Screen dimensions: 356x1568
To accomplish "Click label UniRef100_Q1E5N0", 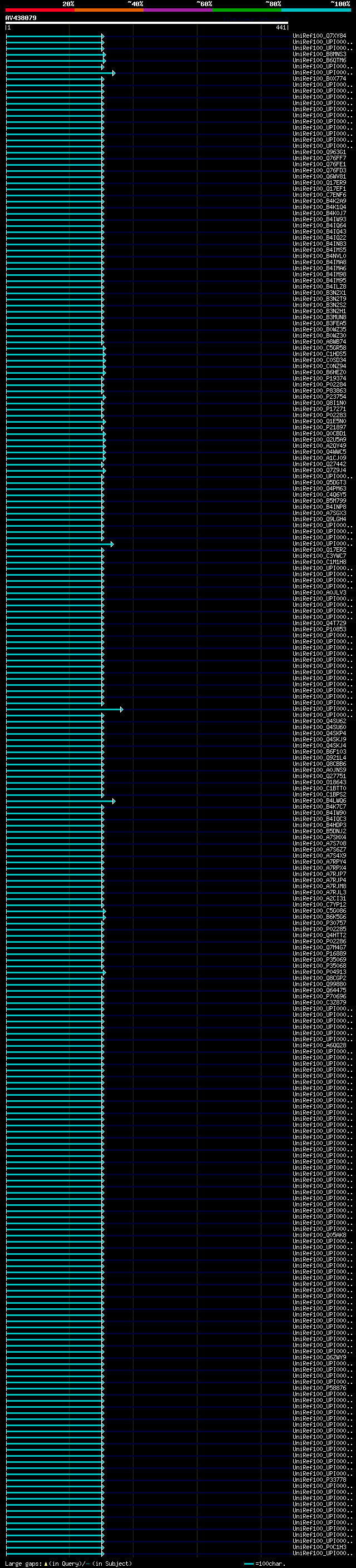I will [x=319, y=421].
